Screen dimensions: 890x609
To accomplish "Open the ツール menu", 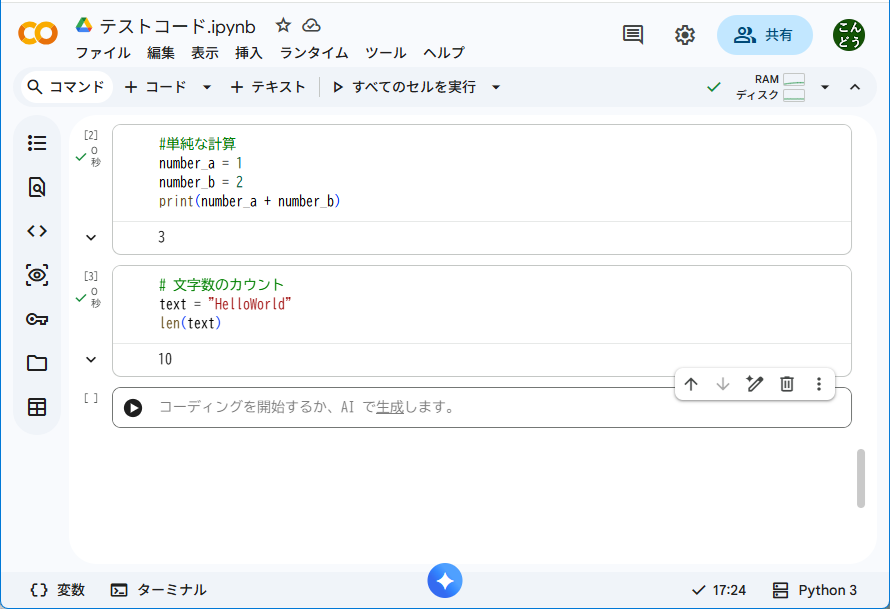I will (386, 53).
